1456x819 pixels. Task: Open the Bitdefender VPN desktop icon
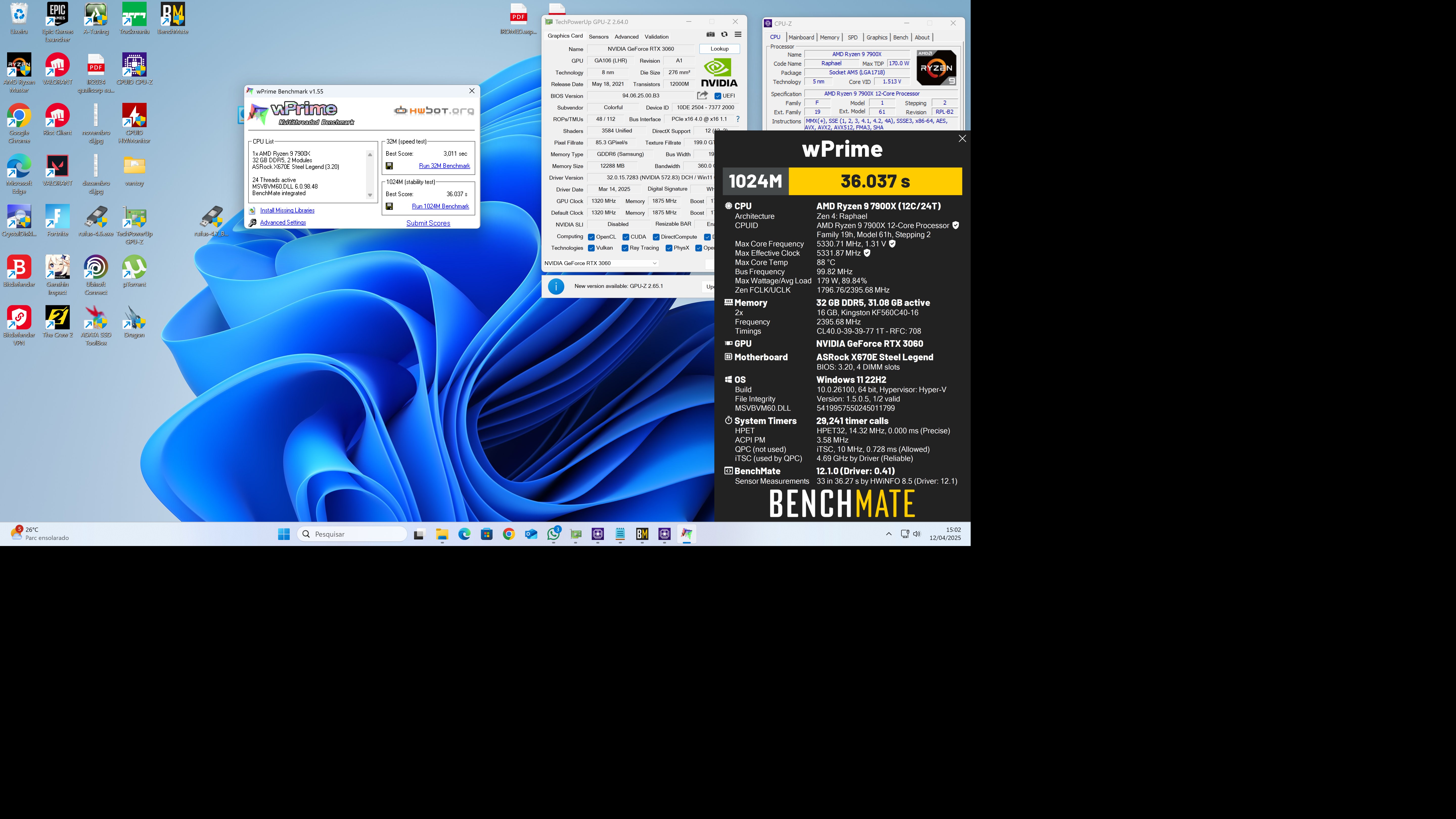click(x=19, y=326)
